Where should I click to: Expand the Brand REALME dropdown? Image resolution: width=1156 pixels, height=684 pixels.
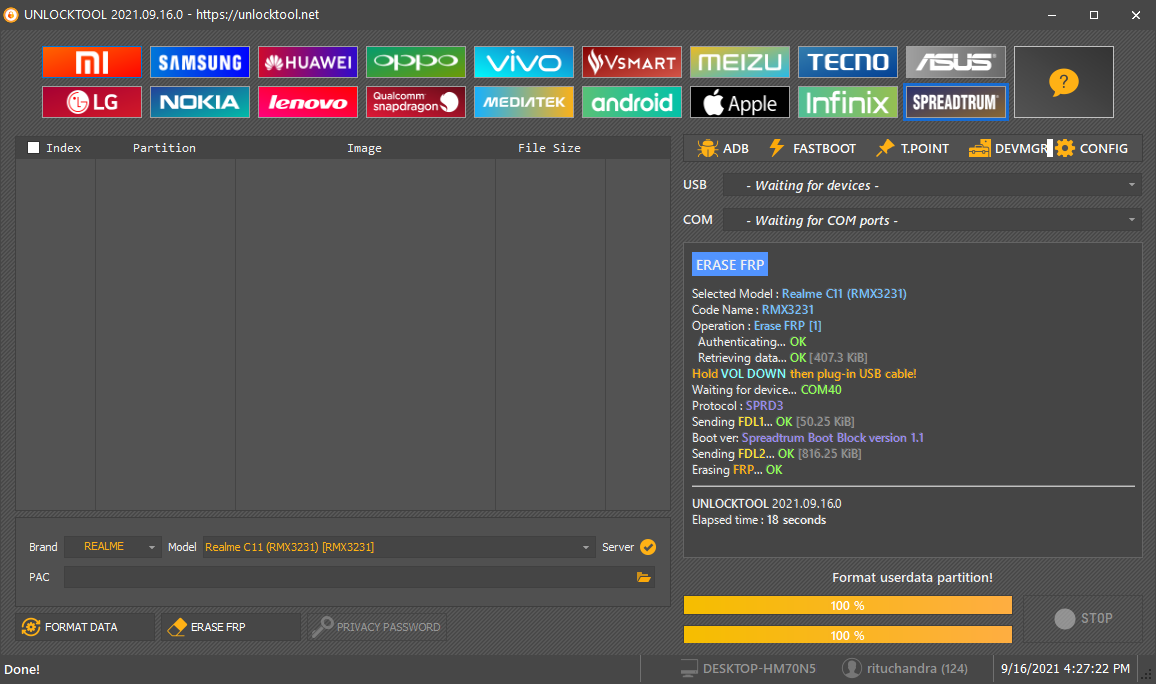[x=113, y=547]
